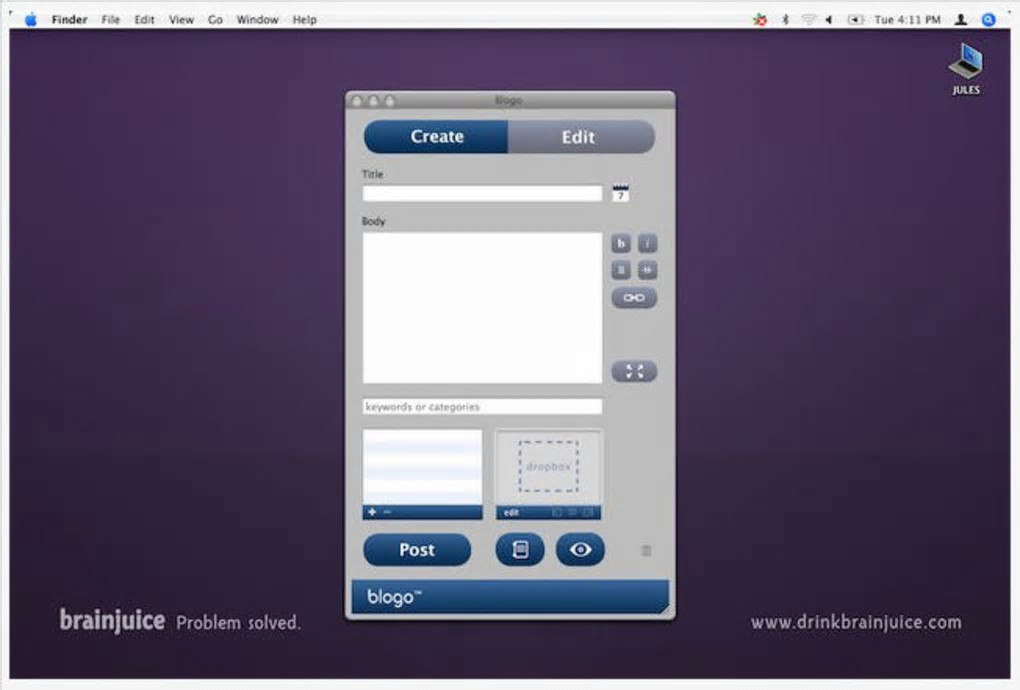
Task: Click the dashed dropbox image area
Action: point(548,466)
